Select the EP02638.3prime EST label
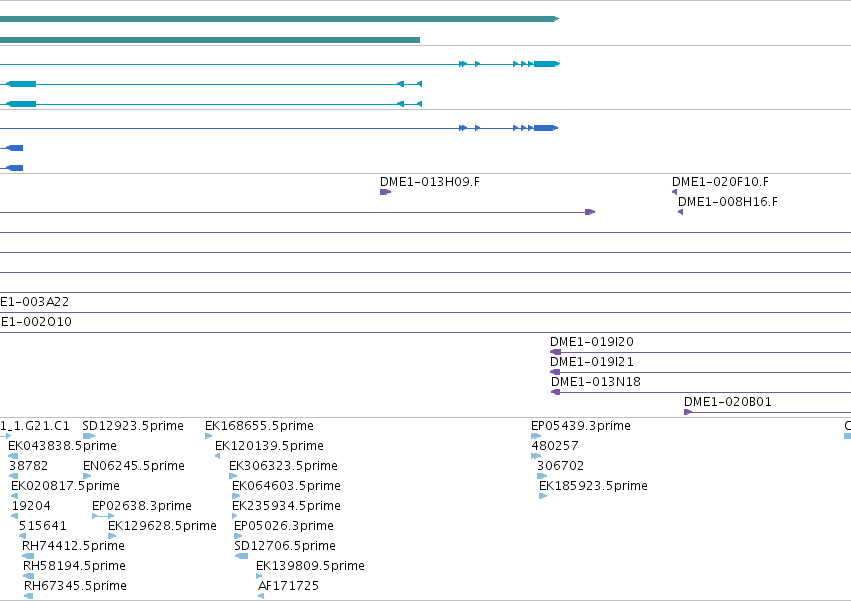This screenshot has height=601, width=851. point(142,506)
